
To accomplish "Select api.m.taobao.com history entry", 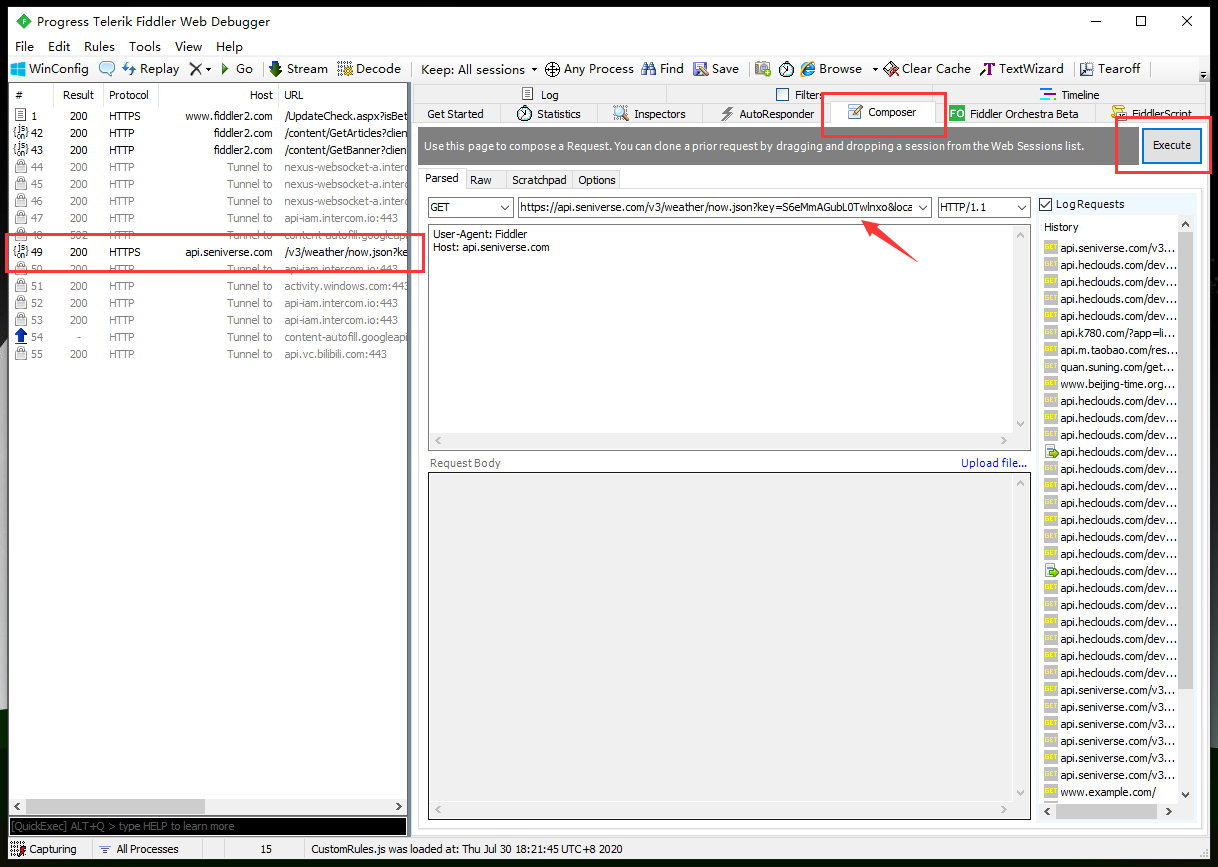I will [1111, 350].
